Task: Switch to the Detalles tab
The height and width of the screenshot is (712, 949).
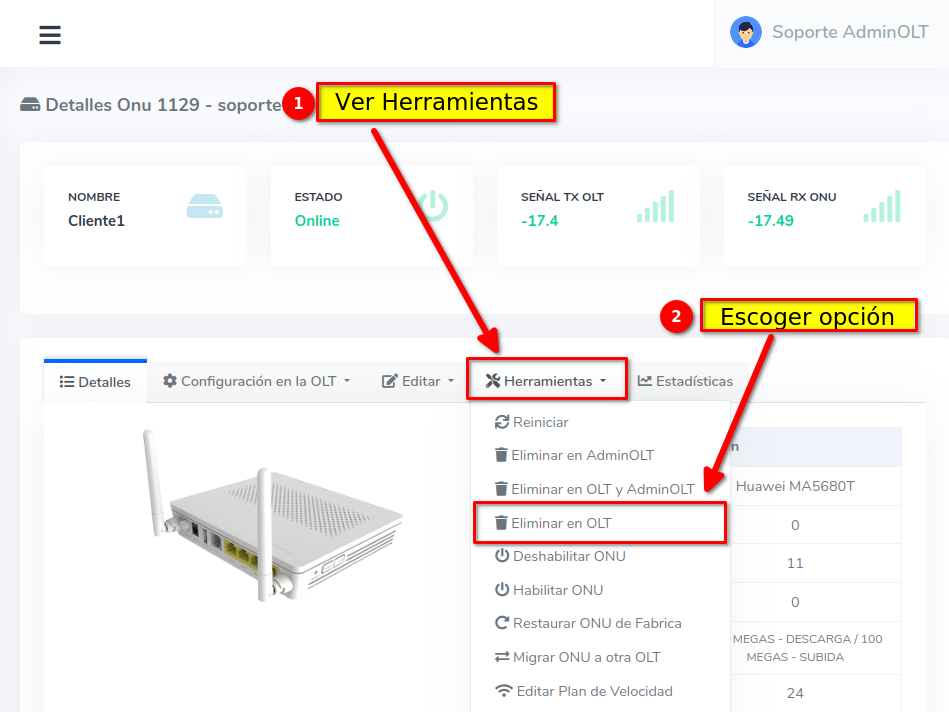Action: 95,382
